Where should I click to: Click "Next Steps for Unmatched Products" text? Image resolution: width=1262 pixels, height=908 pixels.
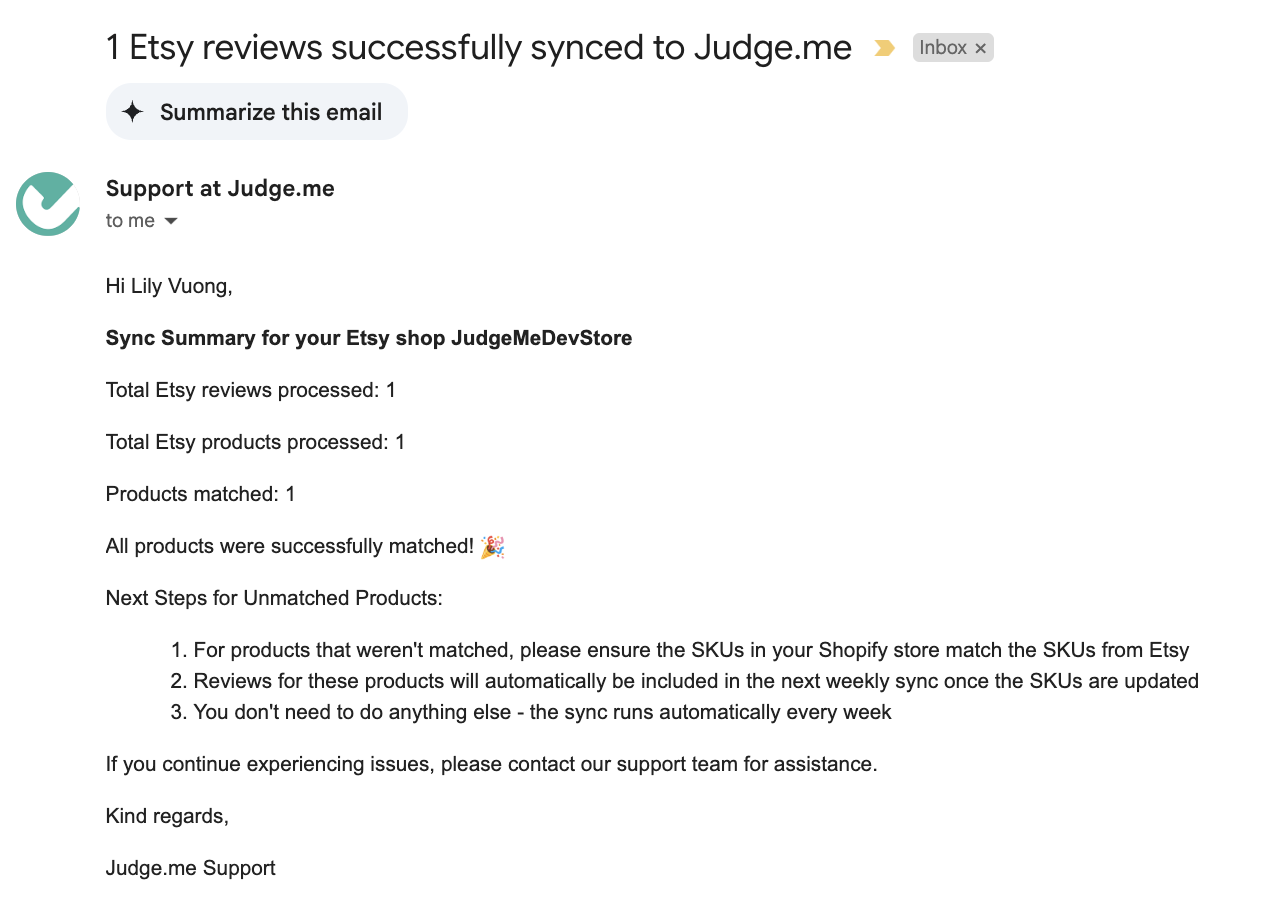click(274, 598)
